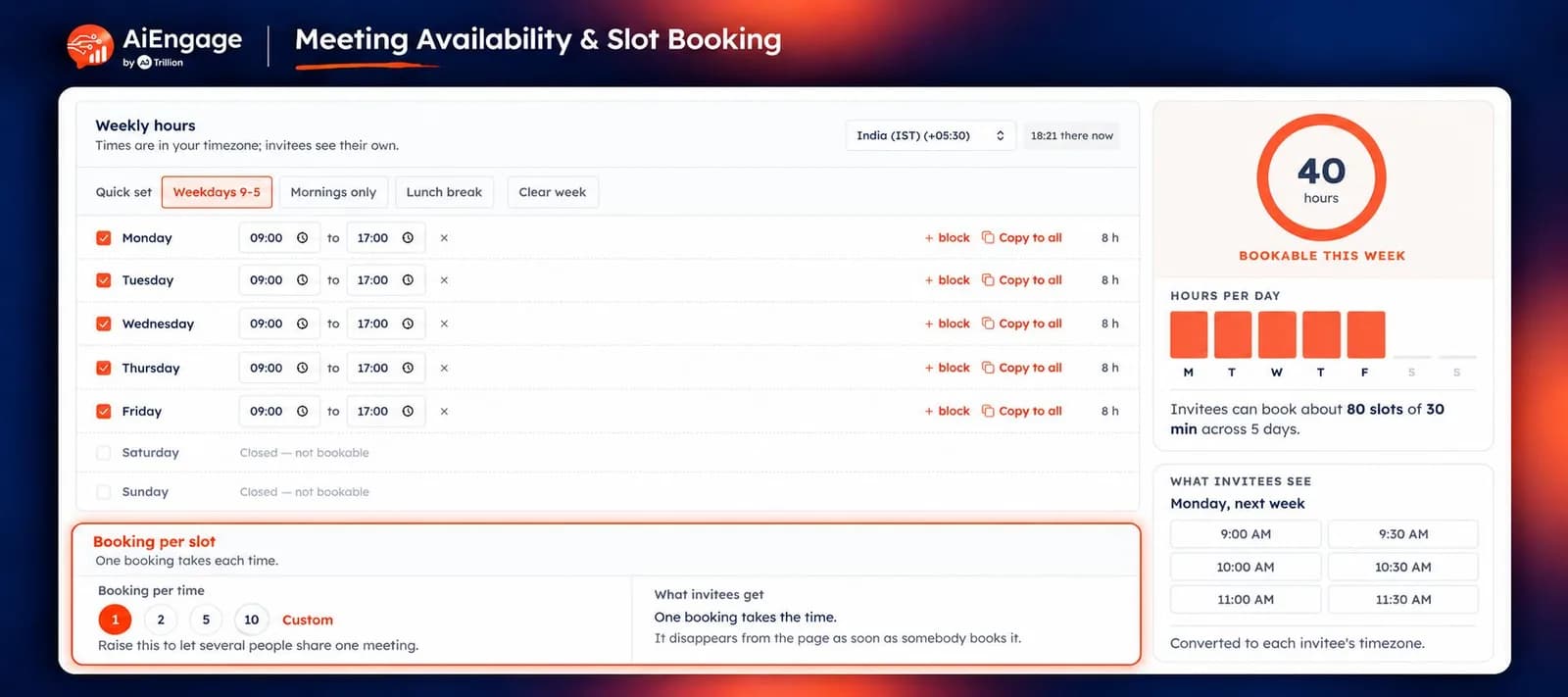1568x697 pixels.
Task: Uncheck the Tuesday checkbox
Action: tap(104, 280)
